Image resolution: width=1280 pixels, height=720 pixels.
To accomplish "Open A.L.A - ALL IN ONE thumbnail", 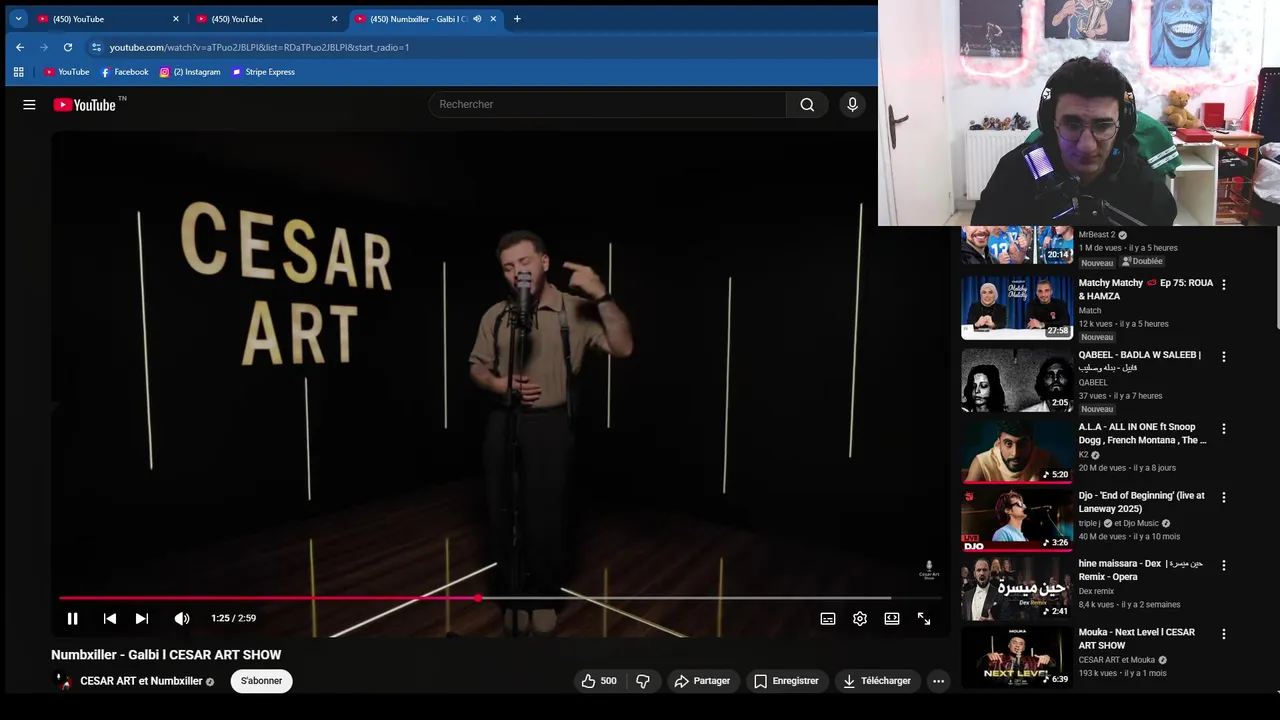I will click(1017, 452).
